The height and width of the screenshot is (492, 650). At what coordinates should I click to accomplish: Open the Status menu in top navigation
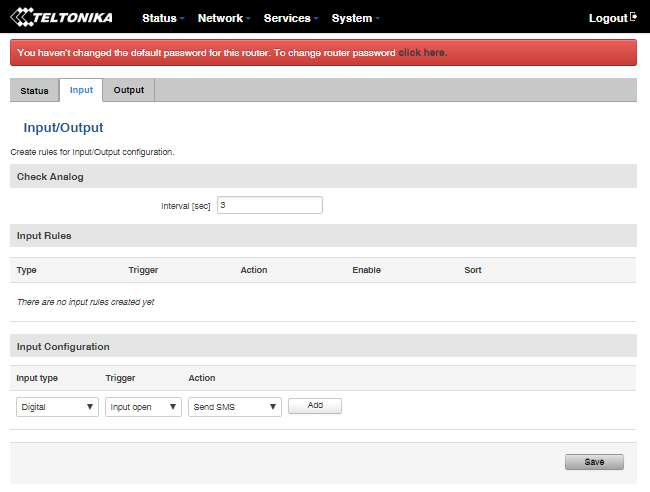tap(163, 18)
